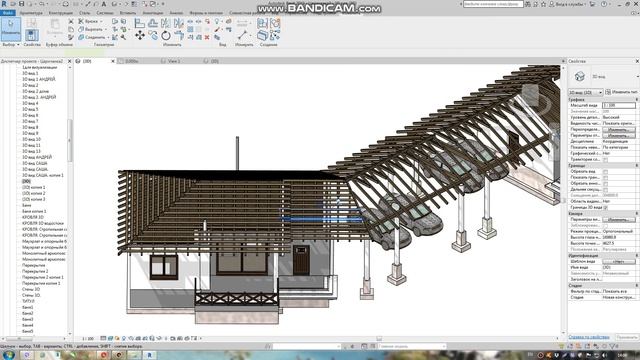Click the Create Assembly icon
The height and width of the screenshot is (360, 640).
click(262, 23)
